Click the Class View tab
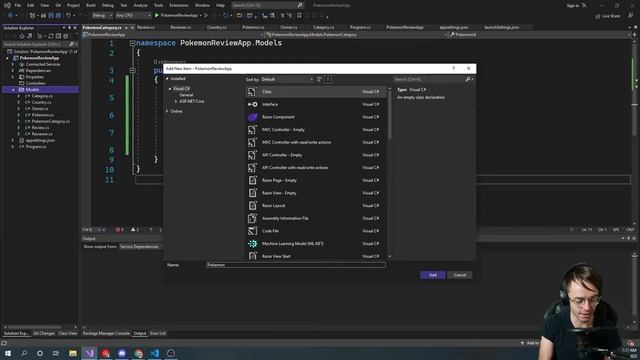The image size is (640, 360). click(68, 333)
